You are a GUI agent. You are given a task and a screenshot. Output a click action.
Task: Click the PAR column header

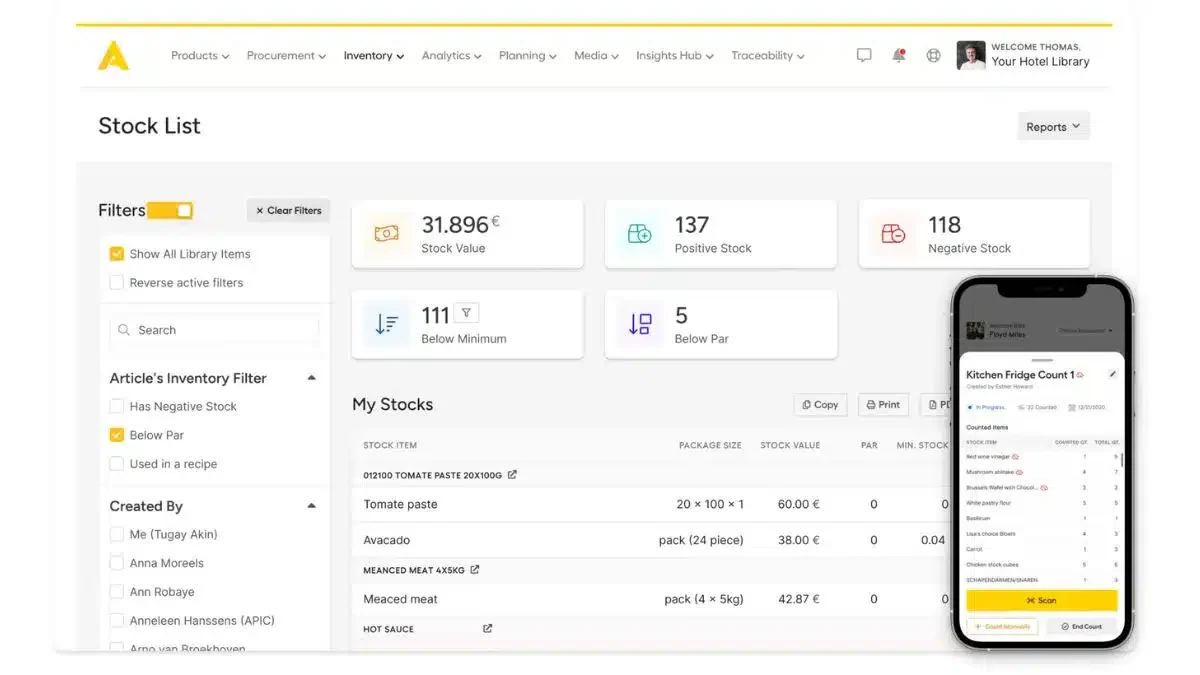(x=869, y=445)
